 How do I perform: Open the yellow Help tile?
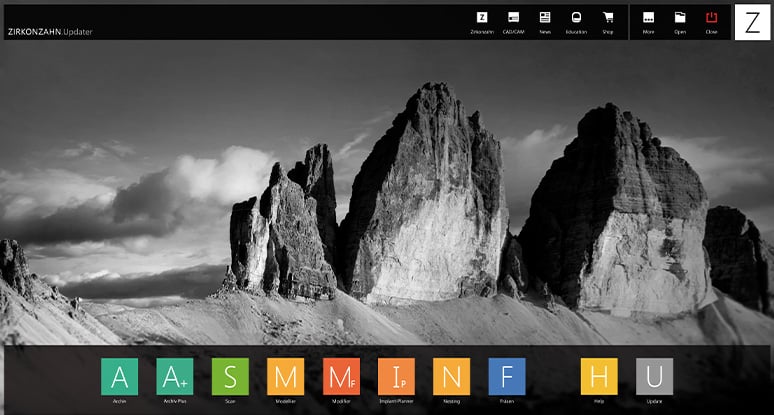[599, 377]
